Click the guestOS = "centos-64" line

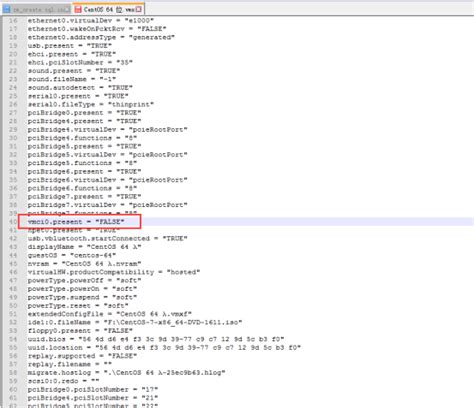pos(72,255)
